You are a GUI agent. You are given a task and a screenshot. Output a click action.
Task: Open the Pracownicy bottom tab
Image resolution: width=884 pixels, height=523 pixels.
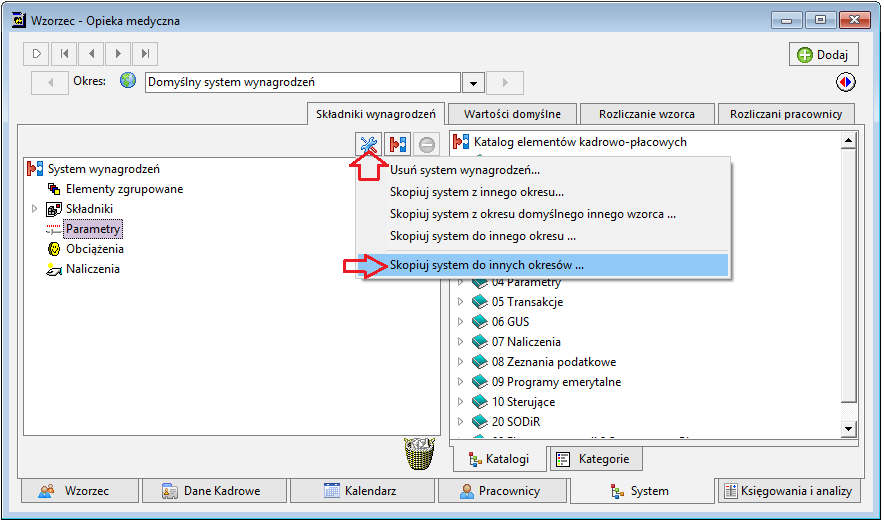(502, 491)
